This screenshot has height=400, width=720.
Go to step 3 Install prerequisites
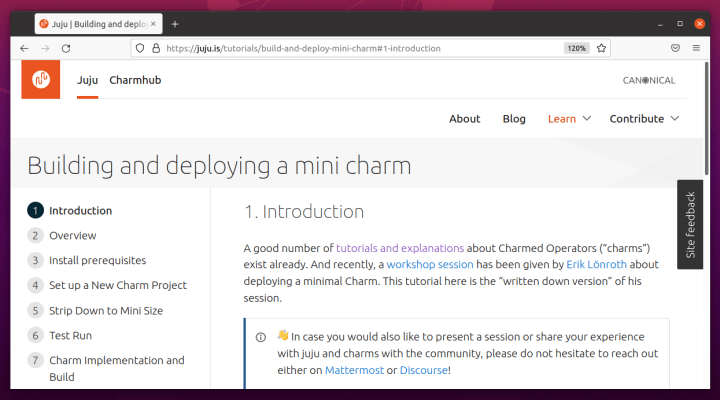(x=87, y=260)
